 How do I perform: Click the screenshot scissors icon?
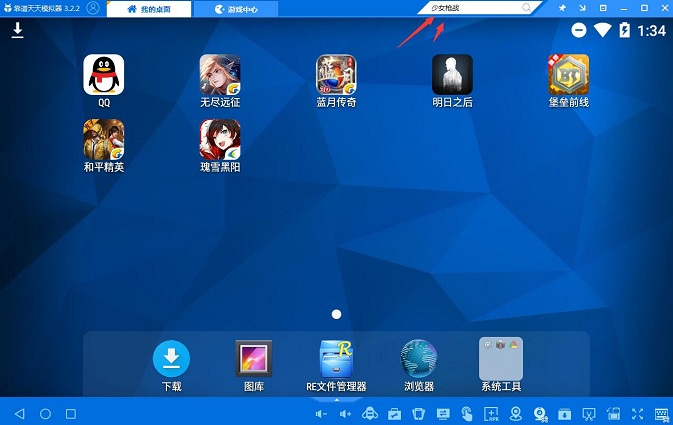(589, 414)
